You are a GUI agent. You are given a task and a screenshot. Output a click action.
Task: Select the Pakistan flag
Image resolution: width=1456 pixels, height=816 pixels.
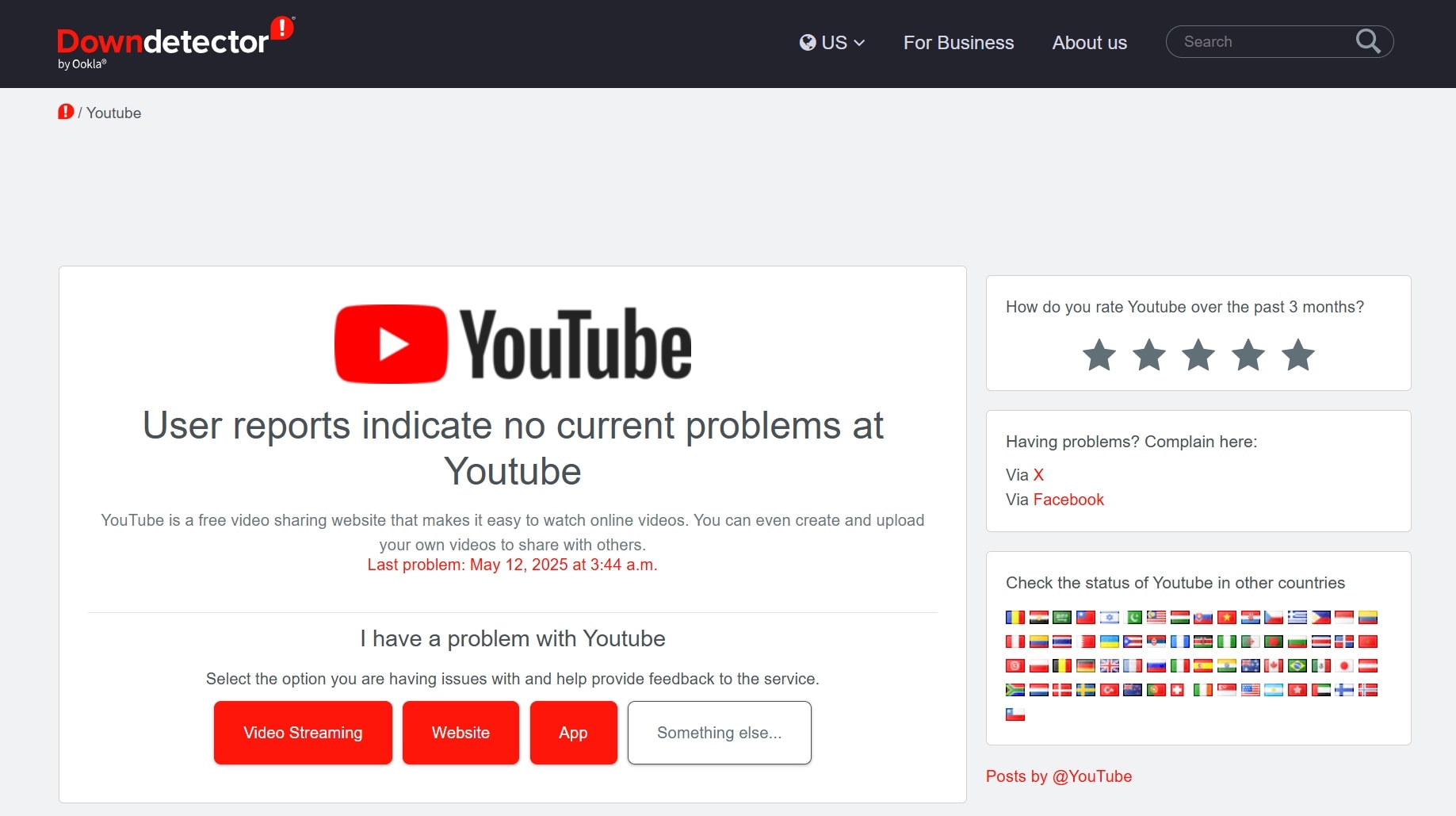1133,617
